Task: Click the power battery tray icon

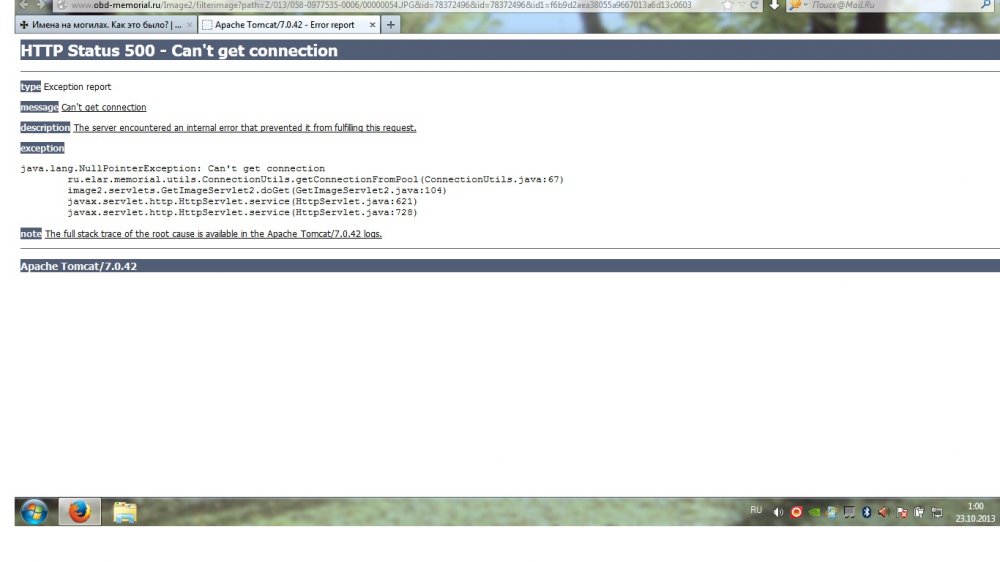Action: tap(919, 512)
